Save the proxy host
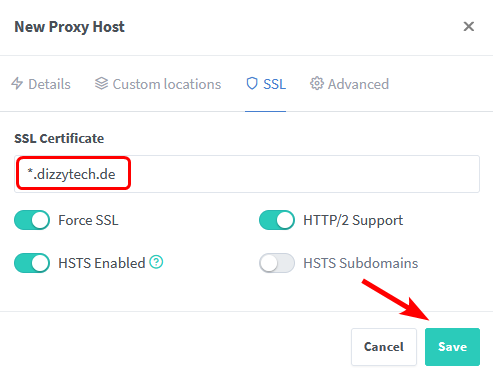The width and height of the screenshot is (493, 380). coord(452,347)
